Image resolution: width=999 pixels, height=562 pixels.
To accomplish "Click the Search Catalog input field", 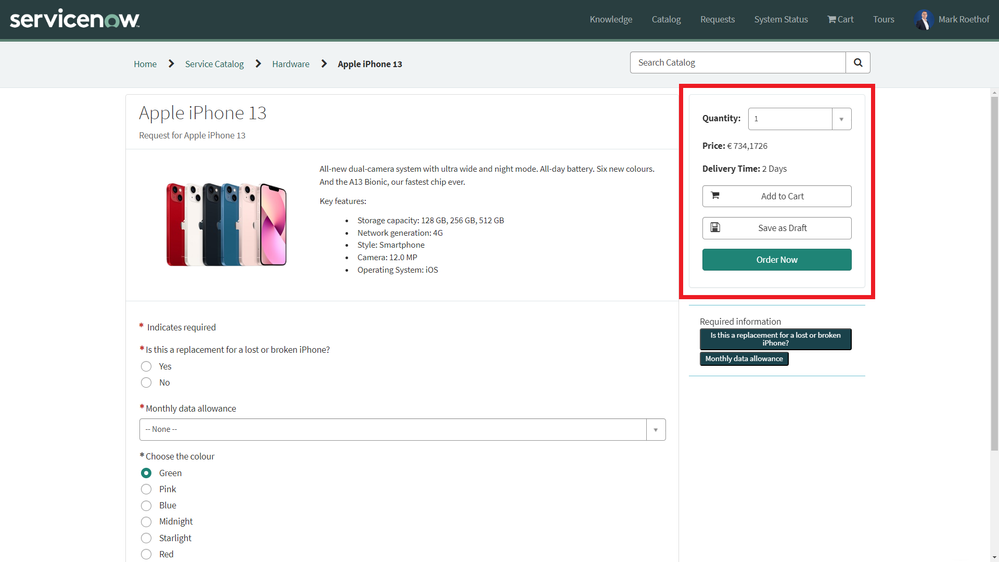I will tap(738, 63).
